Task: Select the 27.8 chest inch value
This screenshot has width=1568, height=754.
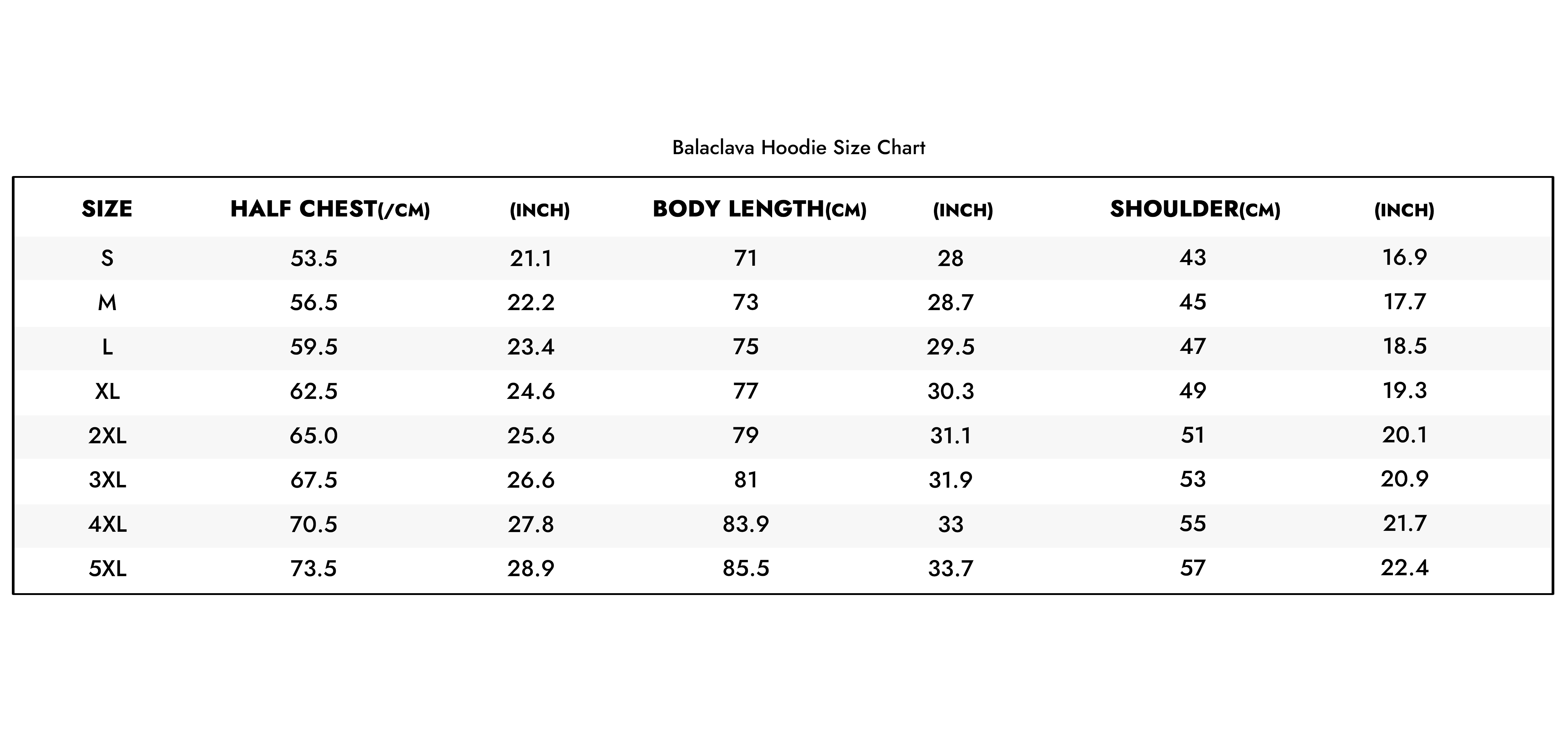Action: coord(531,524)
